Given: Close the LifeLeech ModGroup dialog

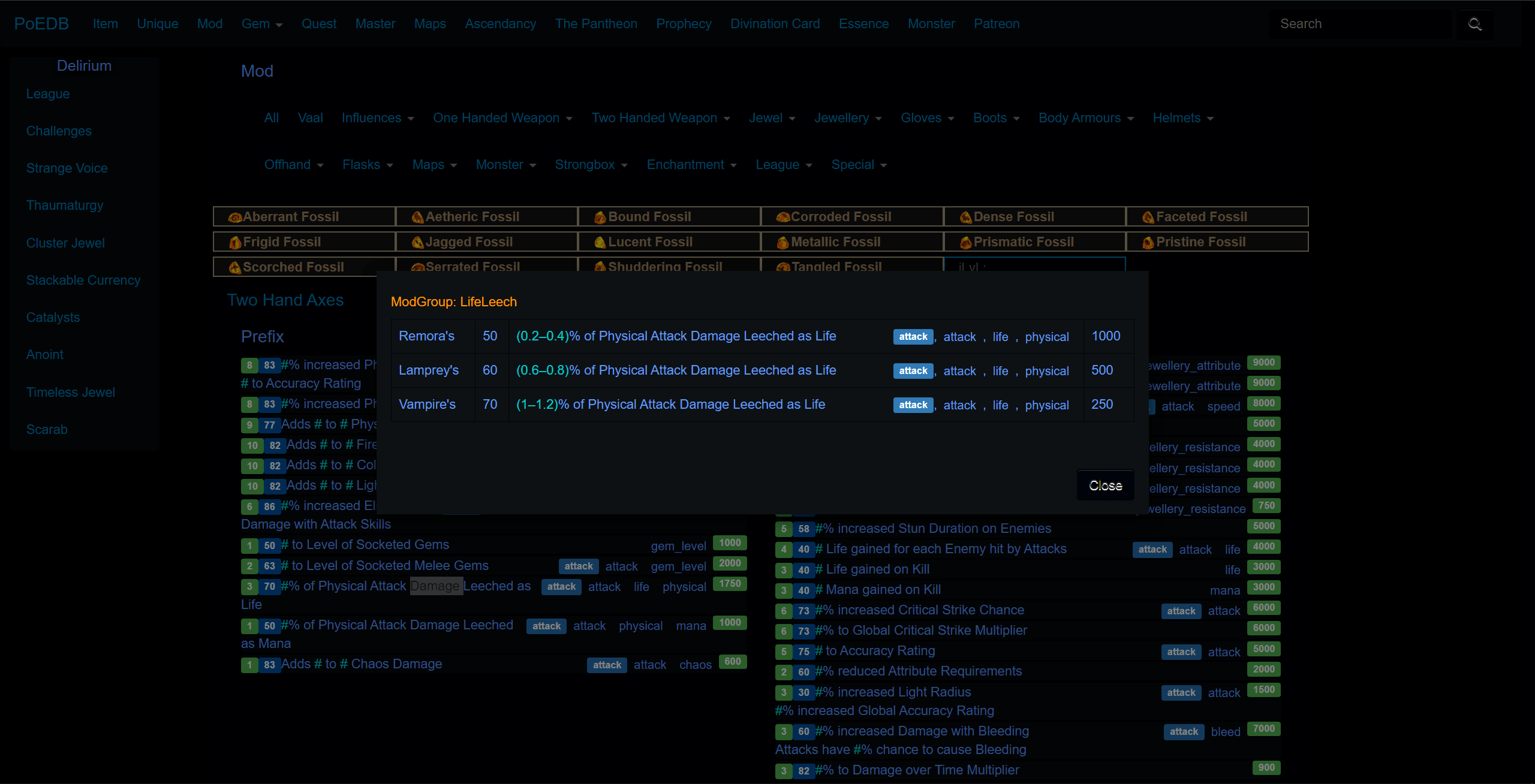Looking at the screenshot, I should [x=1105, y=486].
